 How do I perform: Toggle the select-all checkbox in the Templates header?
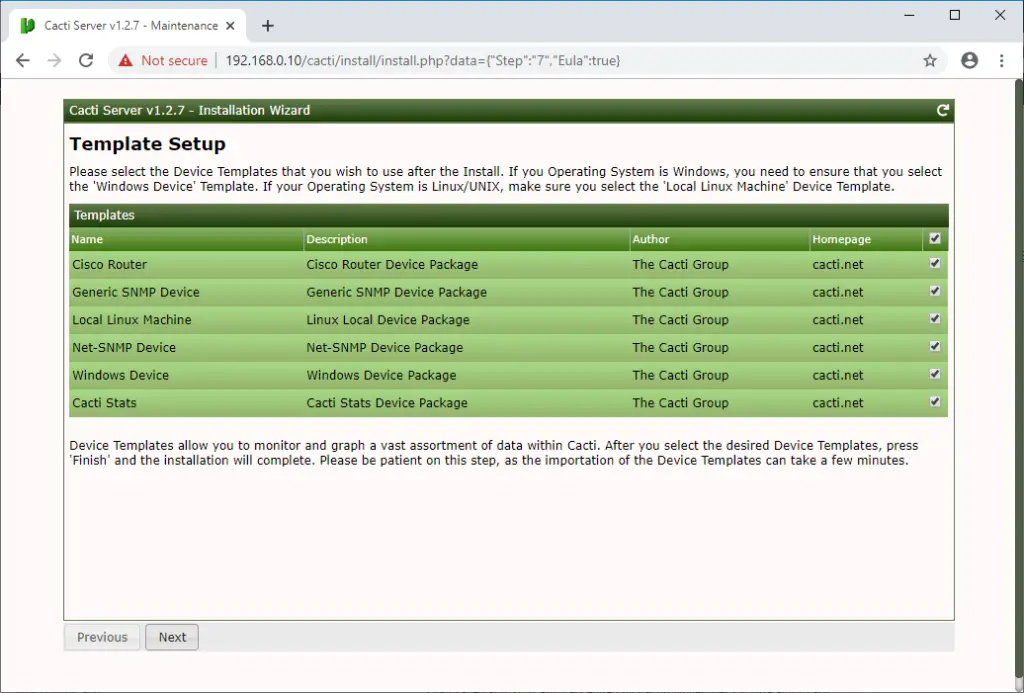click(x=934, y=239)
